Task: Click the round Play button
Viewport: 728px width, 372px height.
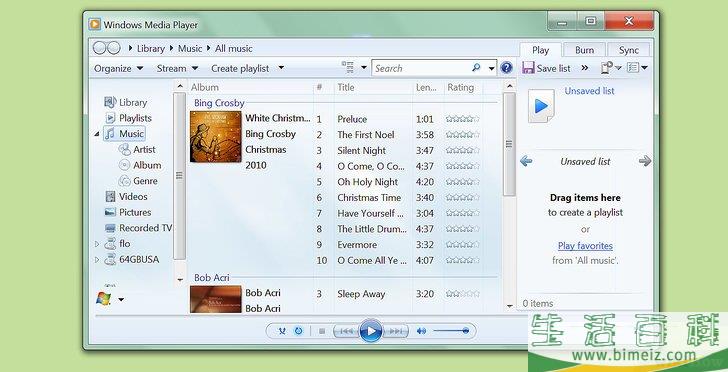Action: pyautogui.click(x=370, y=331)
